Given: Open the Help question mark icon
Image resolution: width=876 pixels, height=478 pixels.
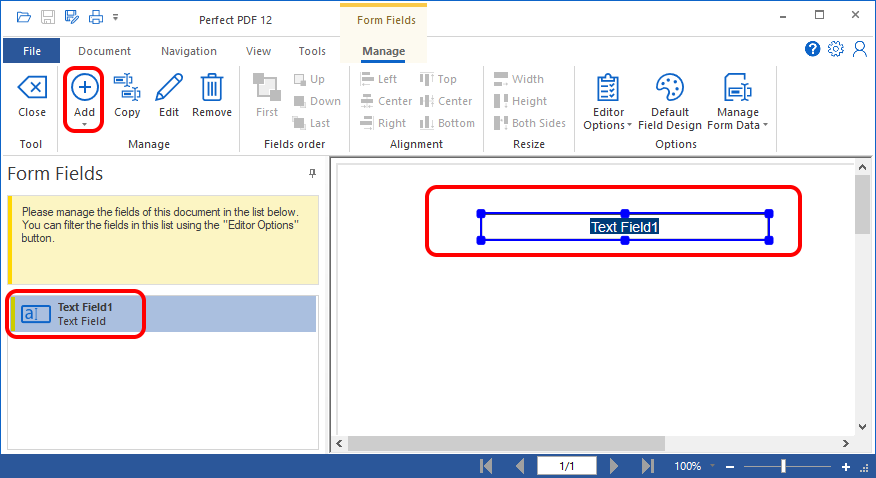Looking at the screenshot, I should [812, 49].
